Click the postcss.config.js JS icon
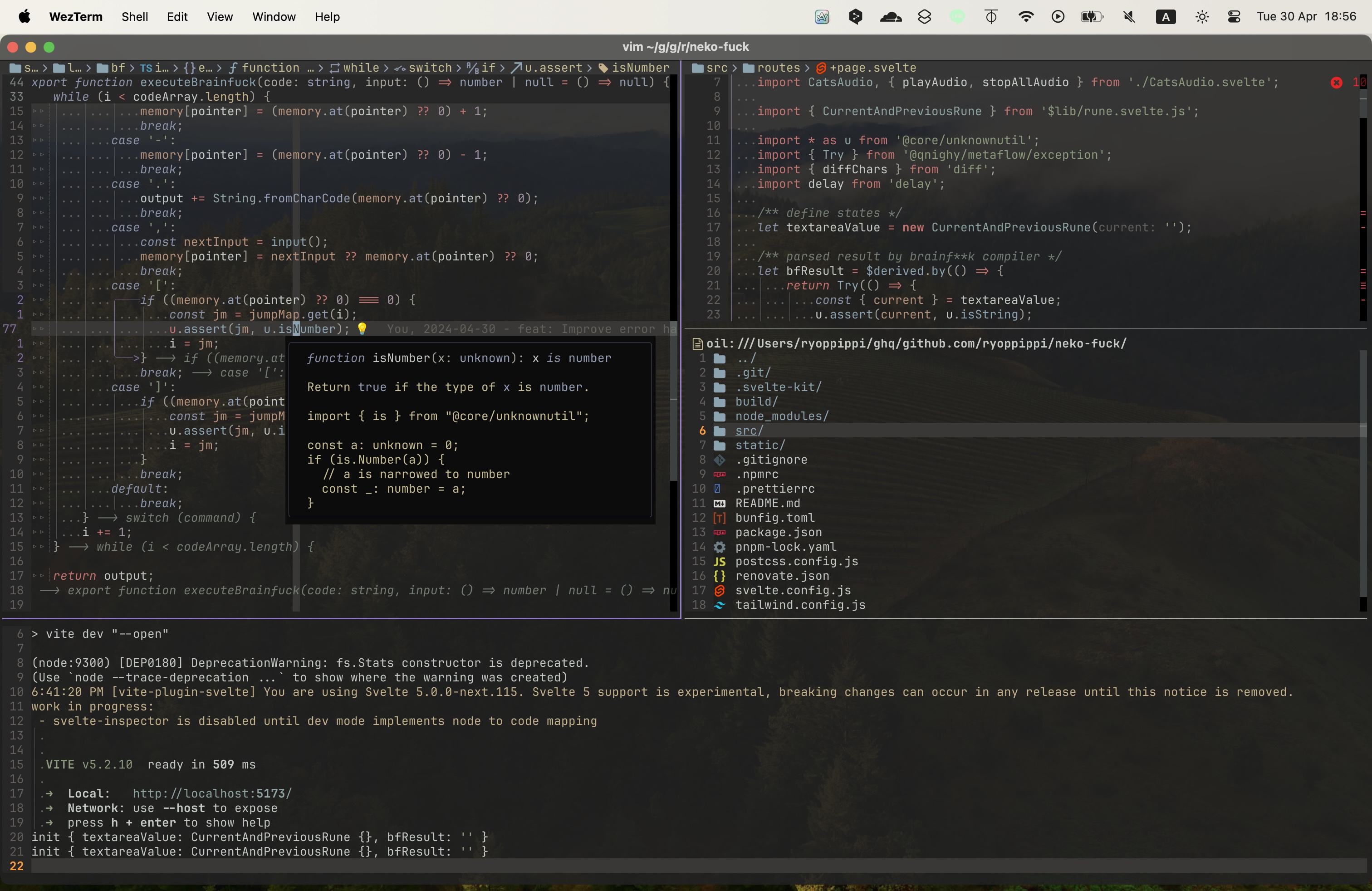Viewport: 1372px width, 891px height. (x=720, y=561)
